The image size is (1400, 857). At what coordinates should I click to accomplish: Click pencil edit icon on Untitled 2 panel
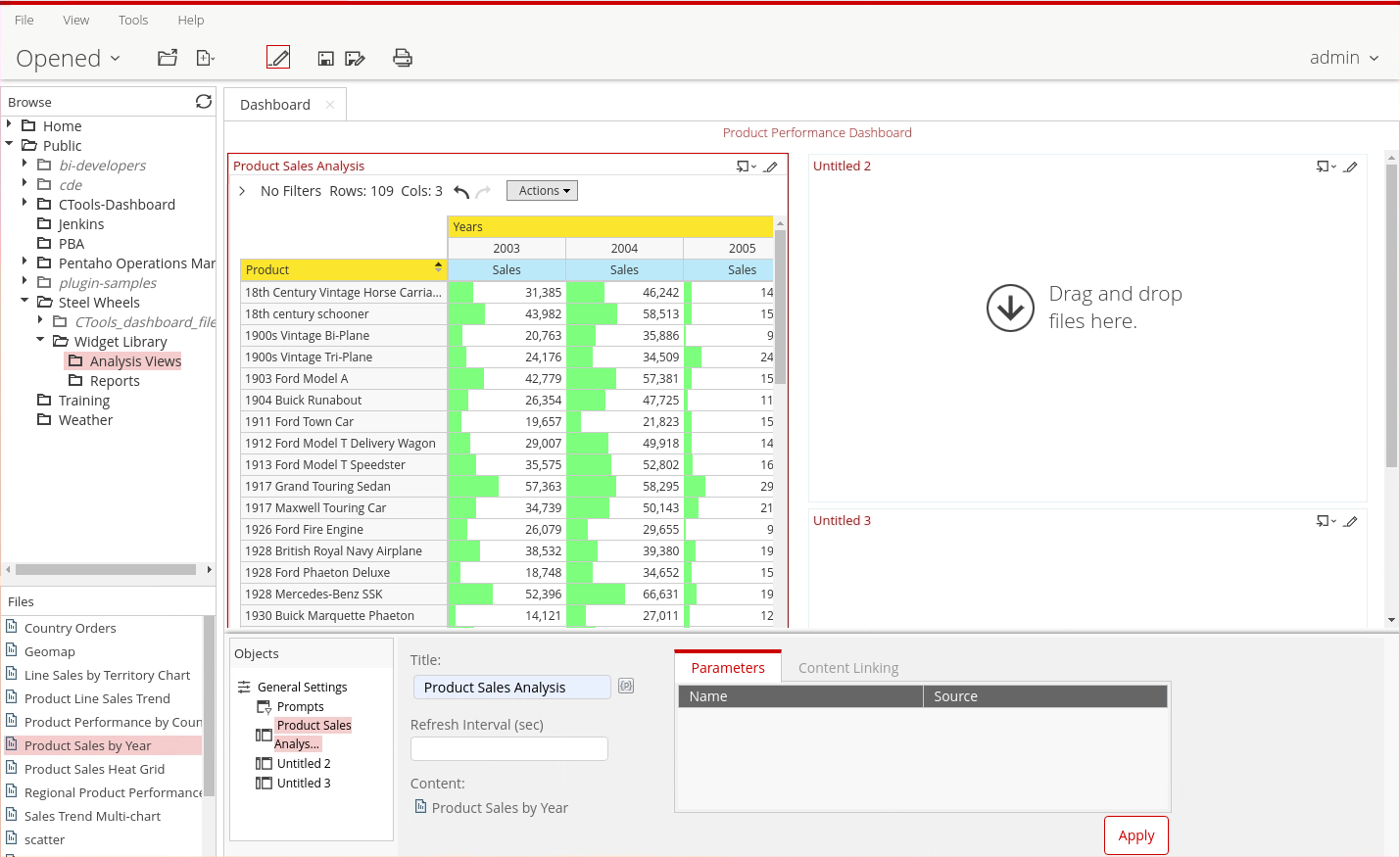pyautogui.click(x=1351, y=167)
